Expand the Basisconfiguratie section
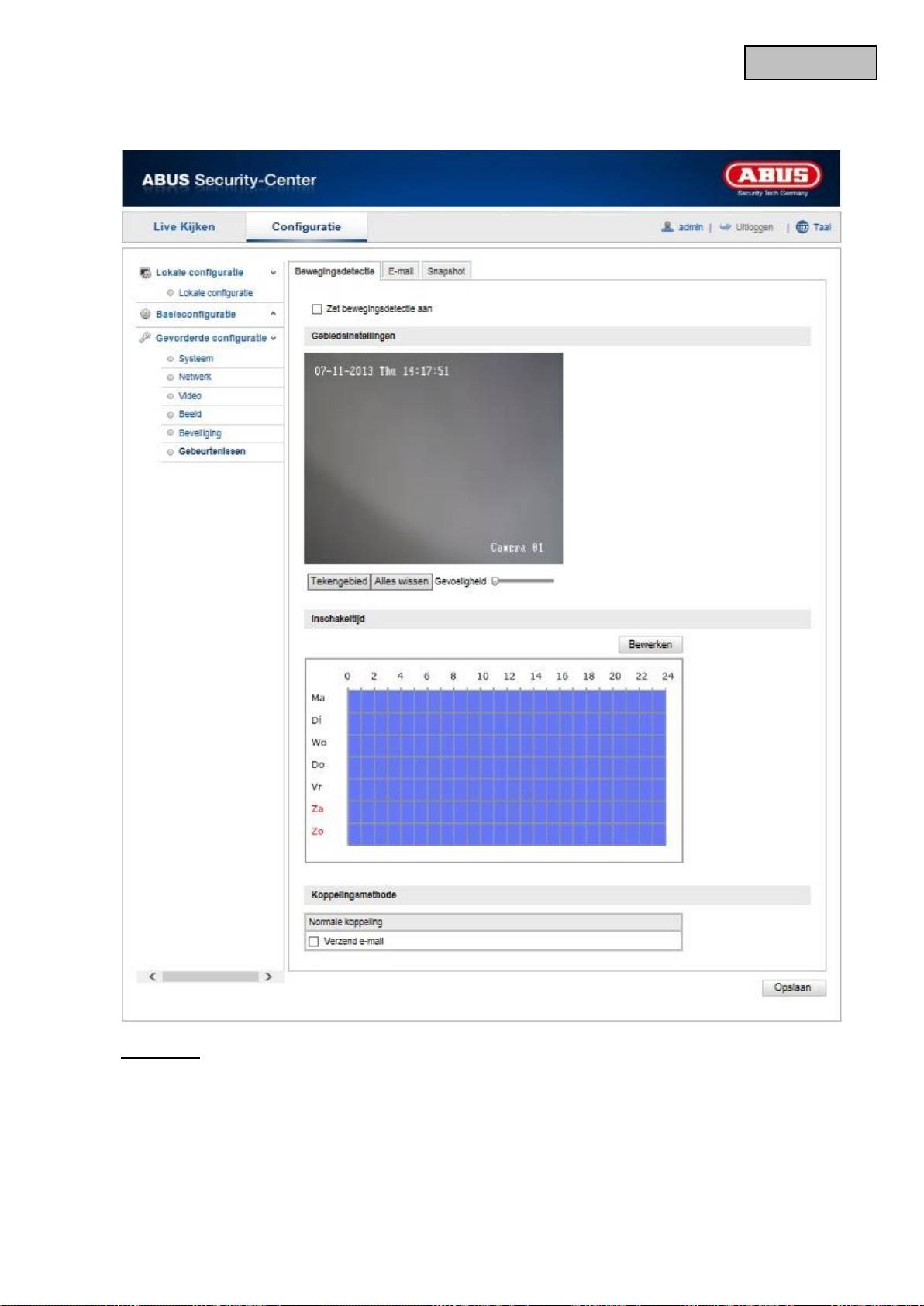The height and width of the screenshot is (1306, 924). pos(273,314)
